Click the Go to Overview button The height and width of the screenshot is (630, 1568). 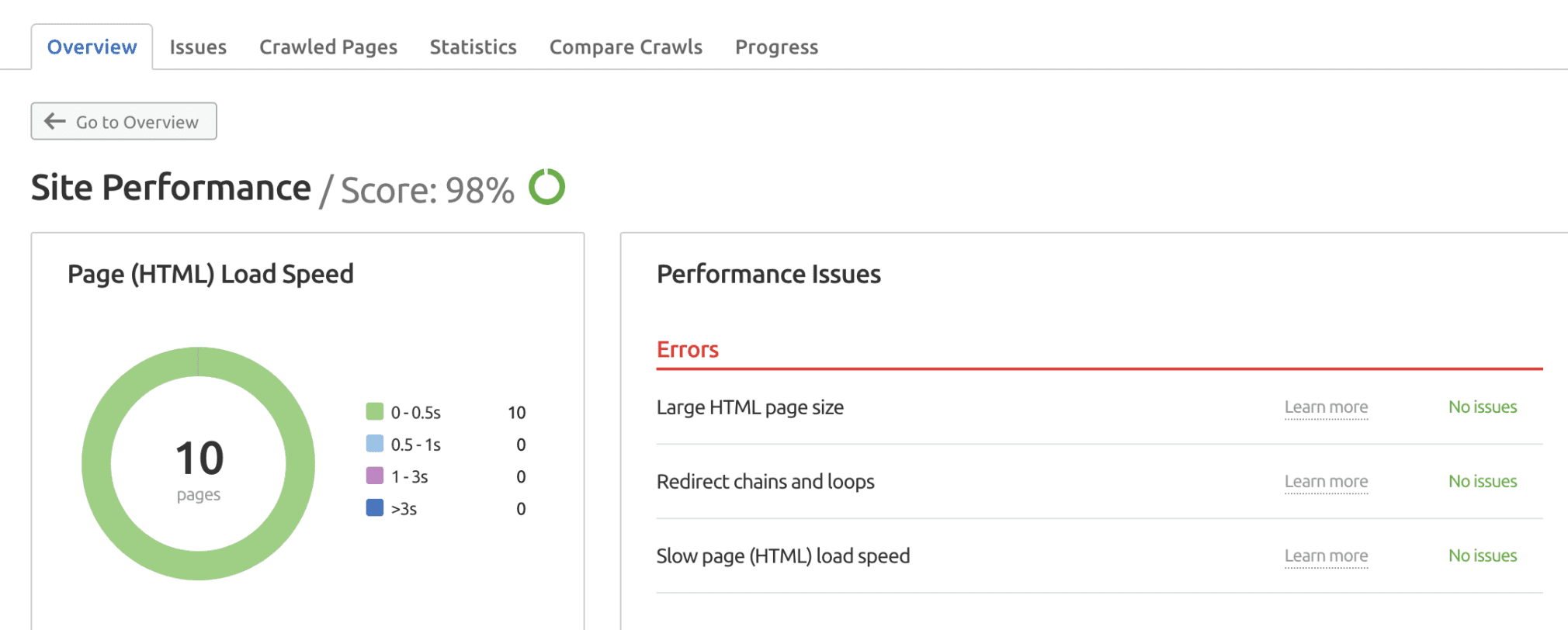(123, 121)
